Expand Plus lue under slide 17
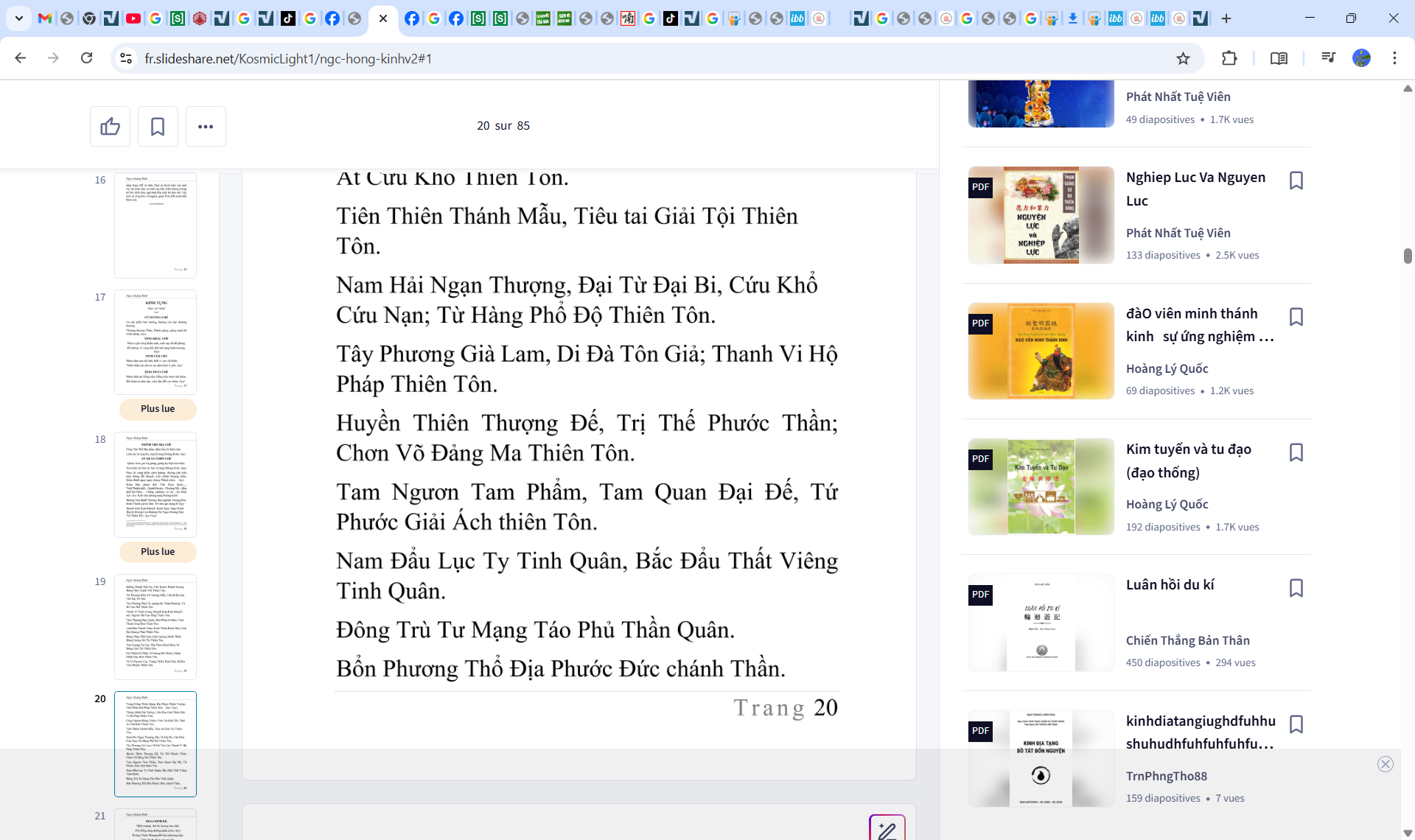Screen dimensions: 1415x840 158,409
